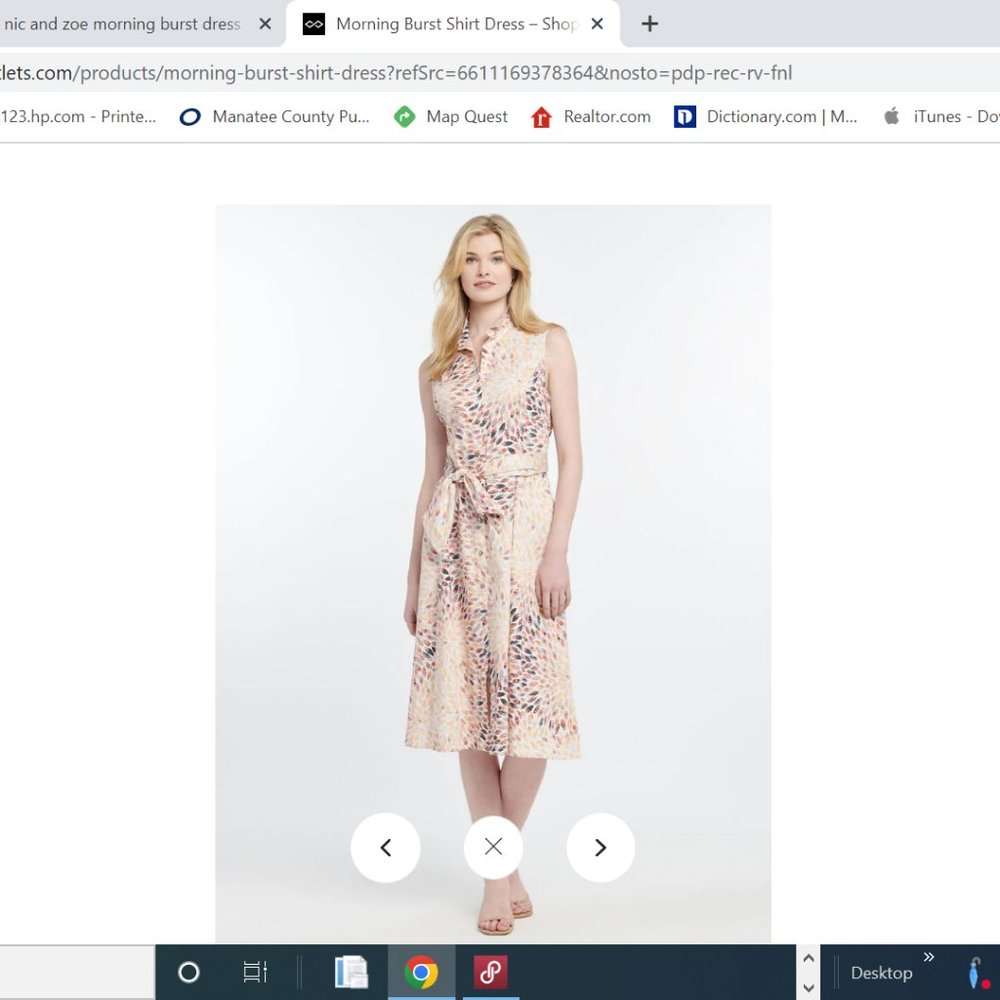
Task: Open the Desktop toolbar on the taskbar
Action: (881, 973)
